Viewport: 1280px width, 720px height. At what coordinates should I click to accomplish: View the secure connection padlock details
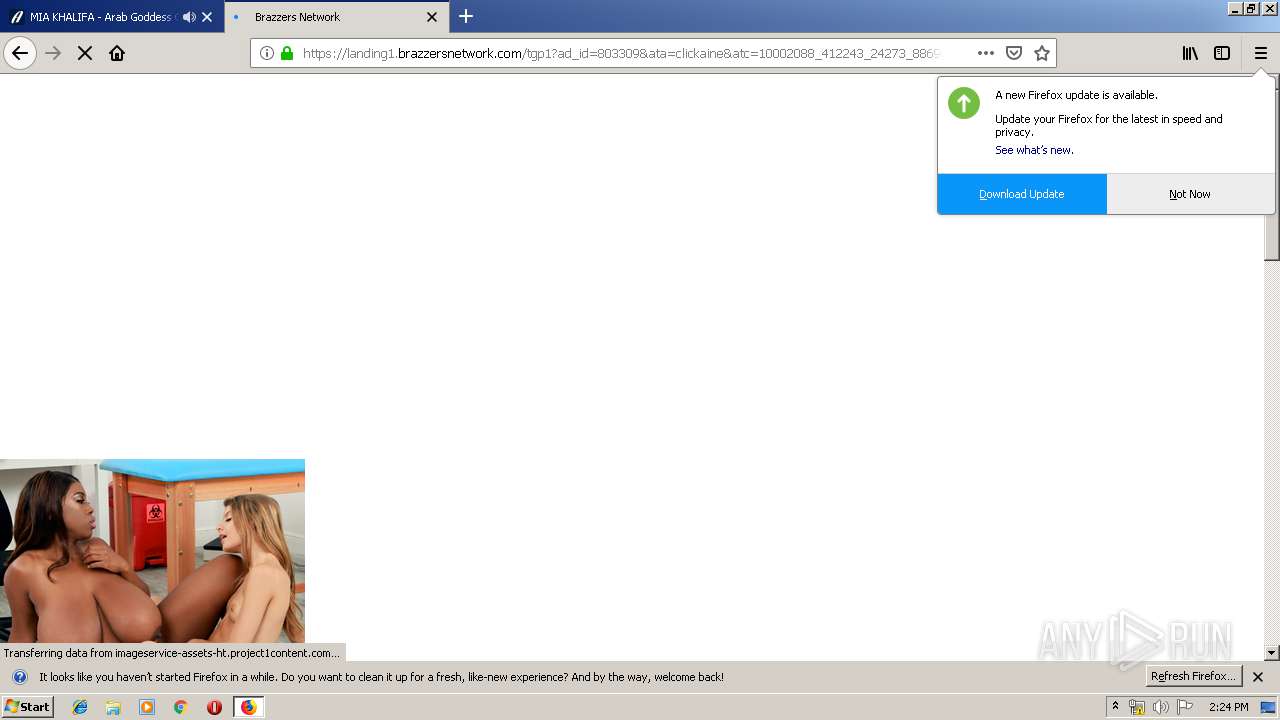coord(287,53)
